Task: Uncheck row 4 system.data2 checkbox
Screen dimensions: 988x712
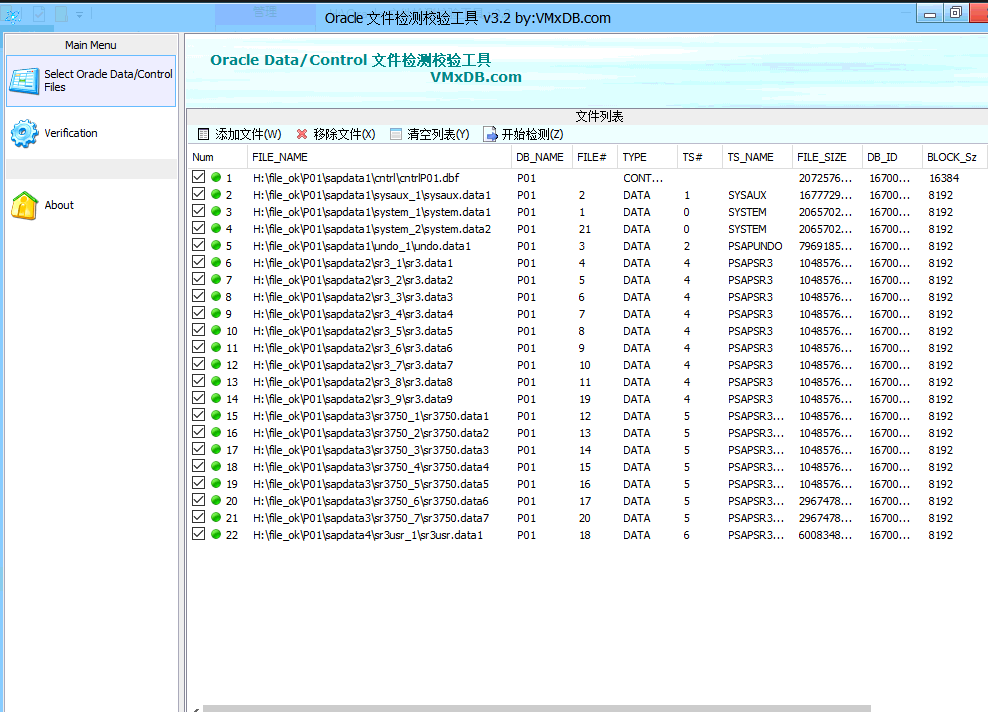Action: 198,227
